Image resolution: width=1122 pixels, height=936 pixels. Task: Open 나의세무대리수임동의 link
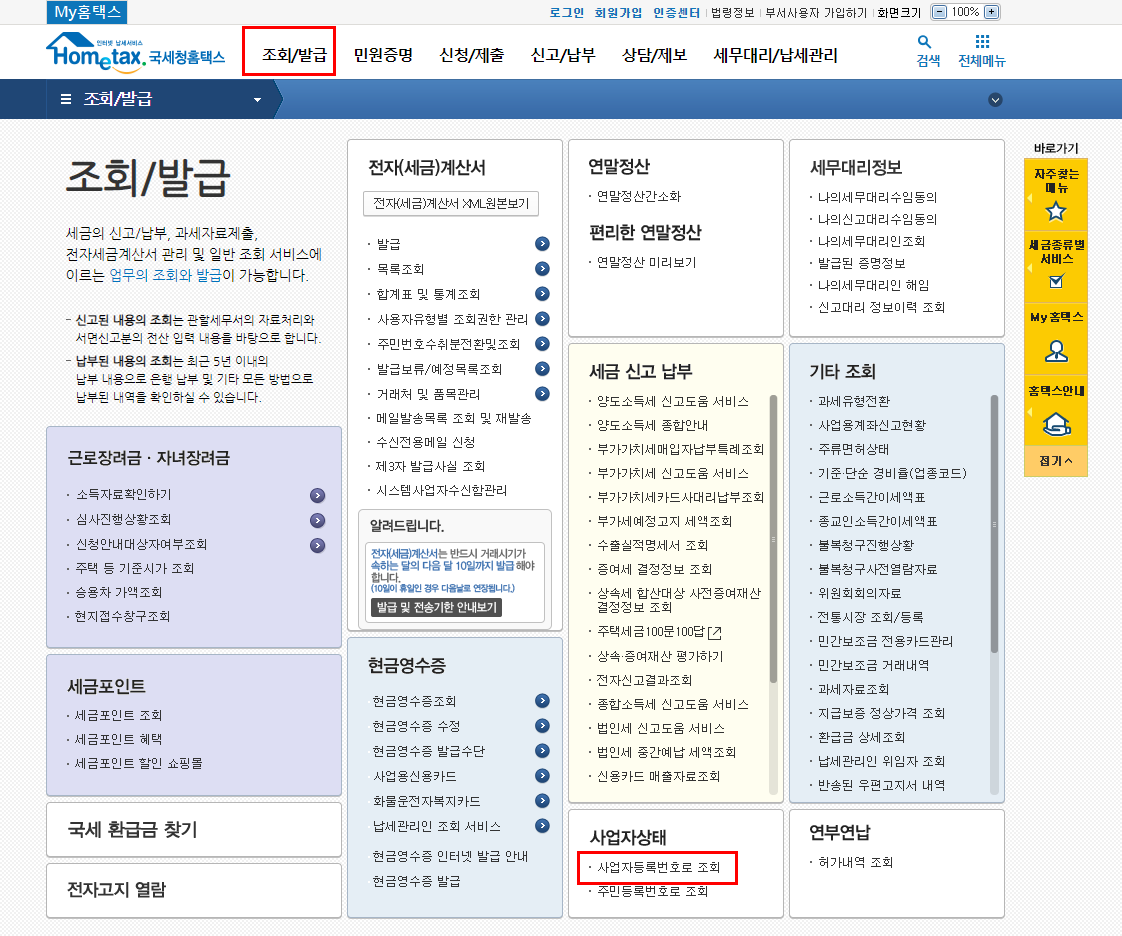point(877,197)
